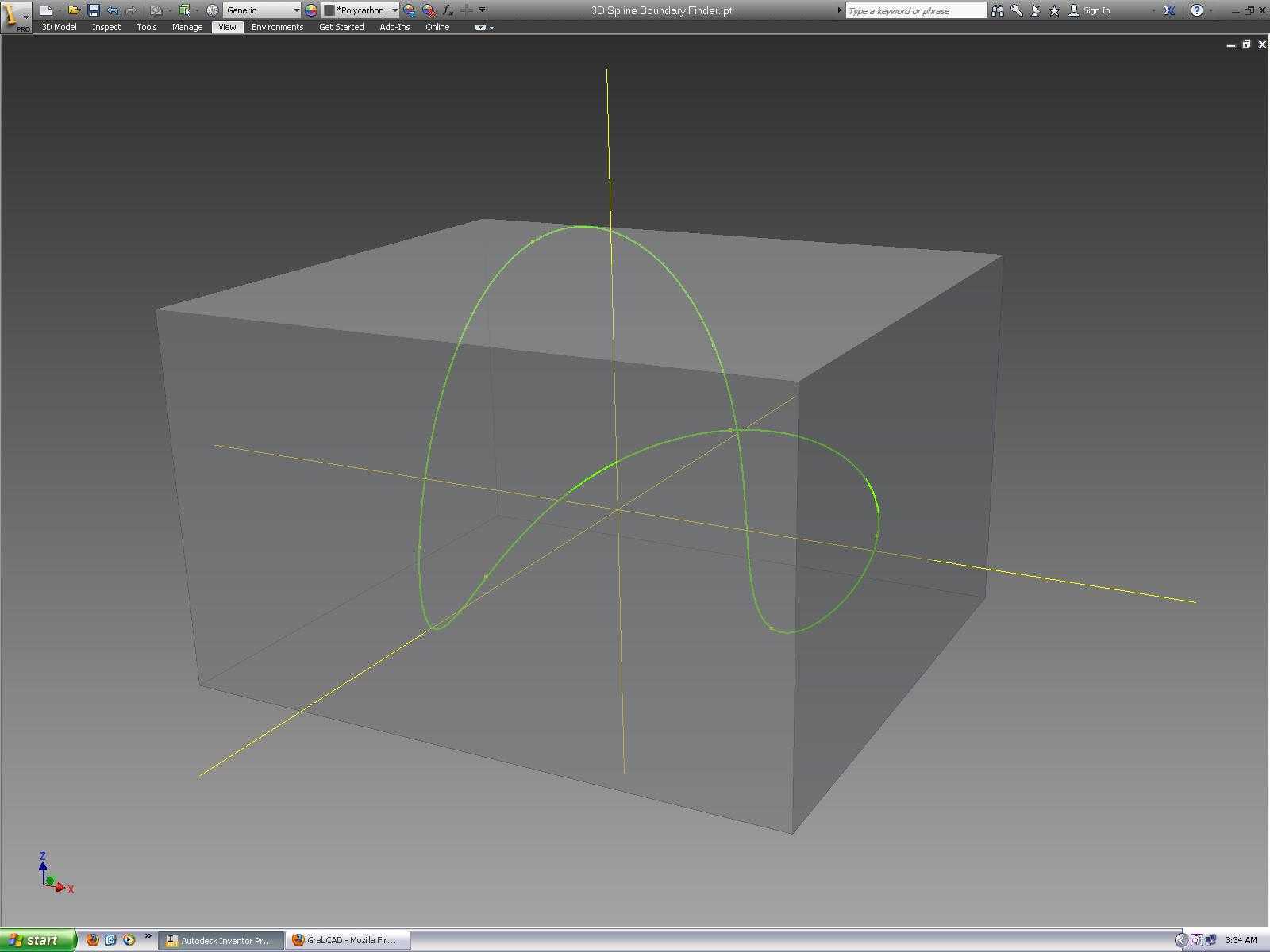Expand ribbon display options arrow
Viewport: 1270px width, 952px height.
492,28
